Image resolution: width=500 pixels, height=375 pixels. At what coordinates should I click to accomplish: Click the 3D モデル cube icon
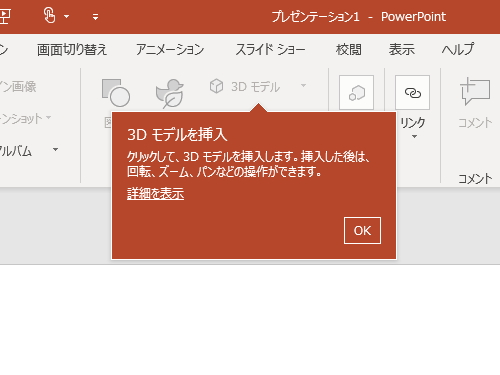coord(216,86)
